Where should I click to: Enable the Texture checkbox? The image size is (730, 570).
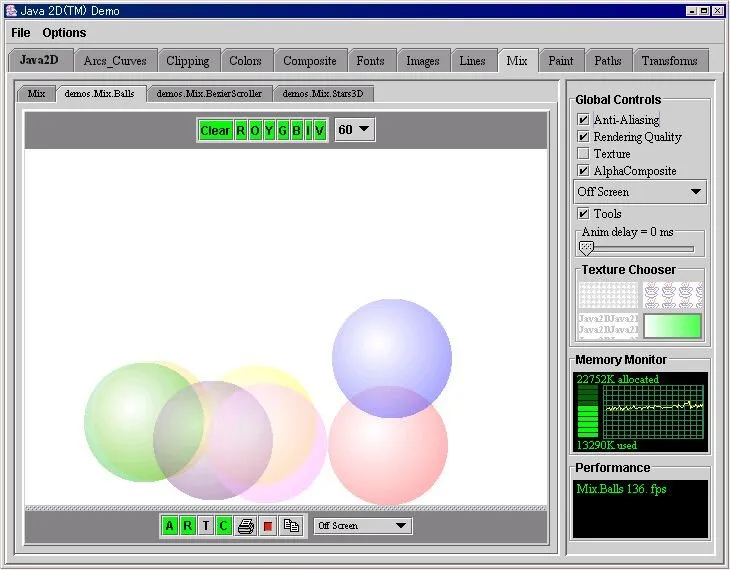583,154
